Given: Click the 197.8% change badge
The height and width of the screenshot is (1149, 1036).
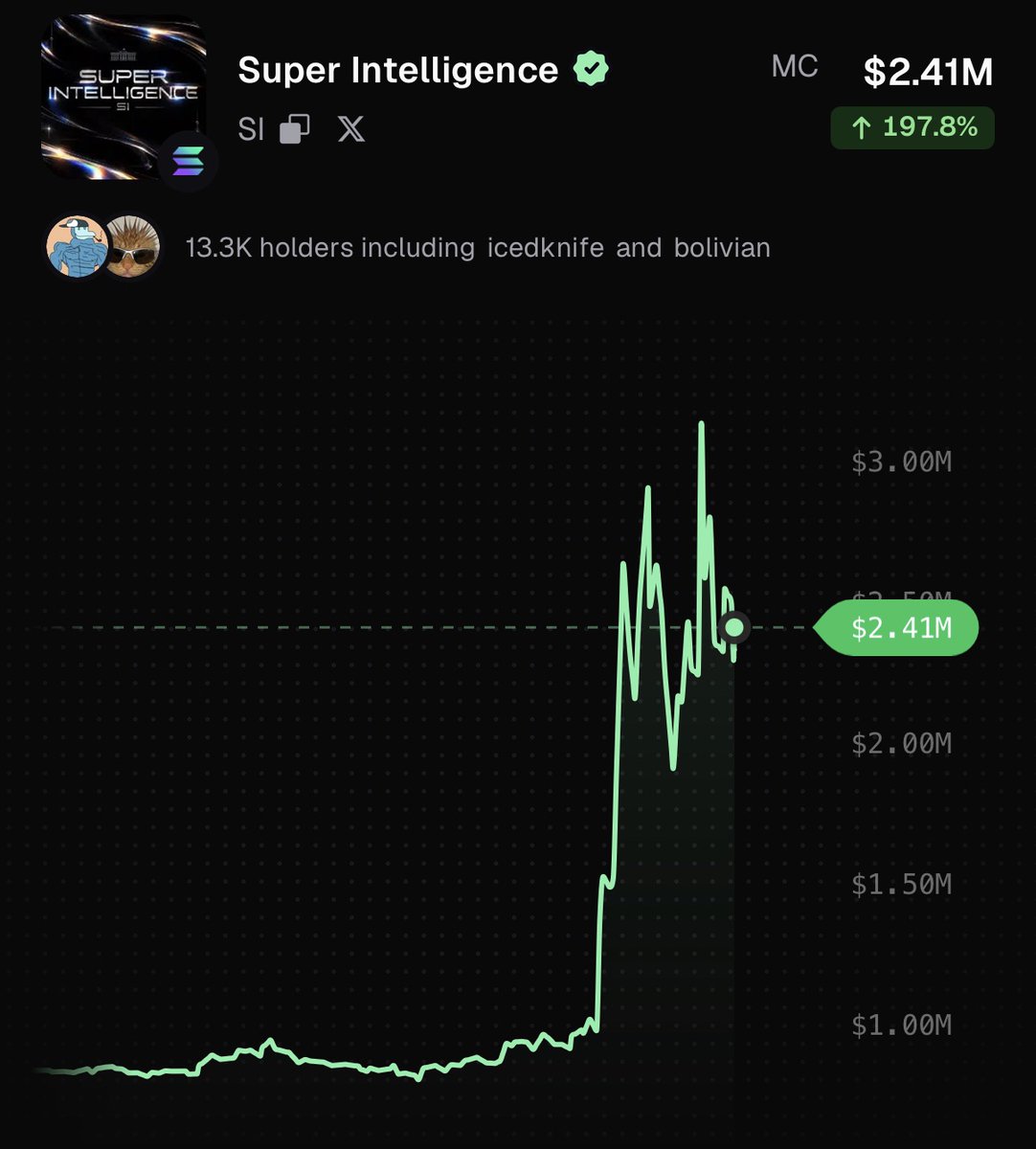Looking at the screenshot, I should [x=912, y=128].
